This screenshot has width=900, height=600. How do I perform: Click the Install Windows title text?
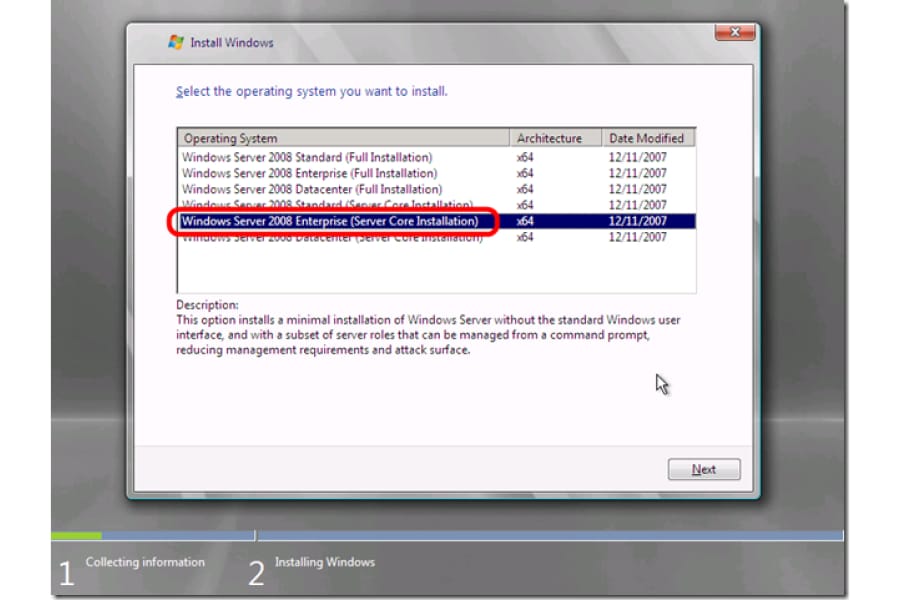click(x=232, y=42)
